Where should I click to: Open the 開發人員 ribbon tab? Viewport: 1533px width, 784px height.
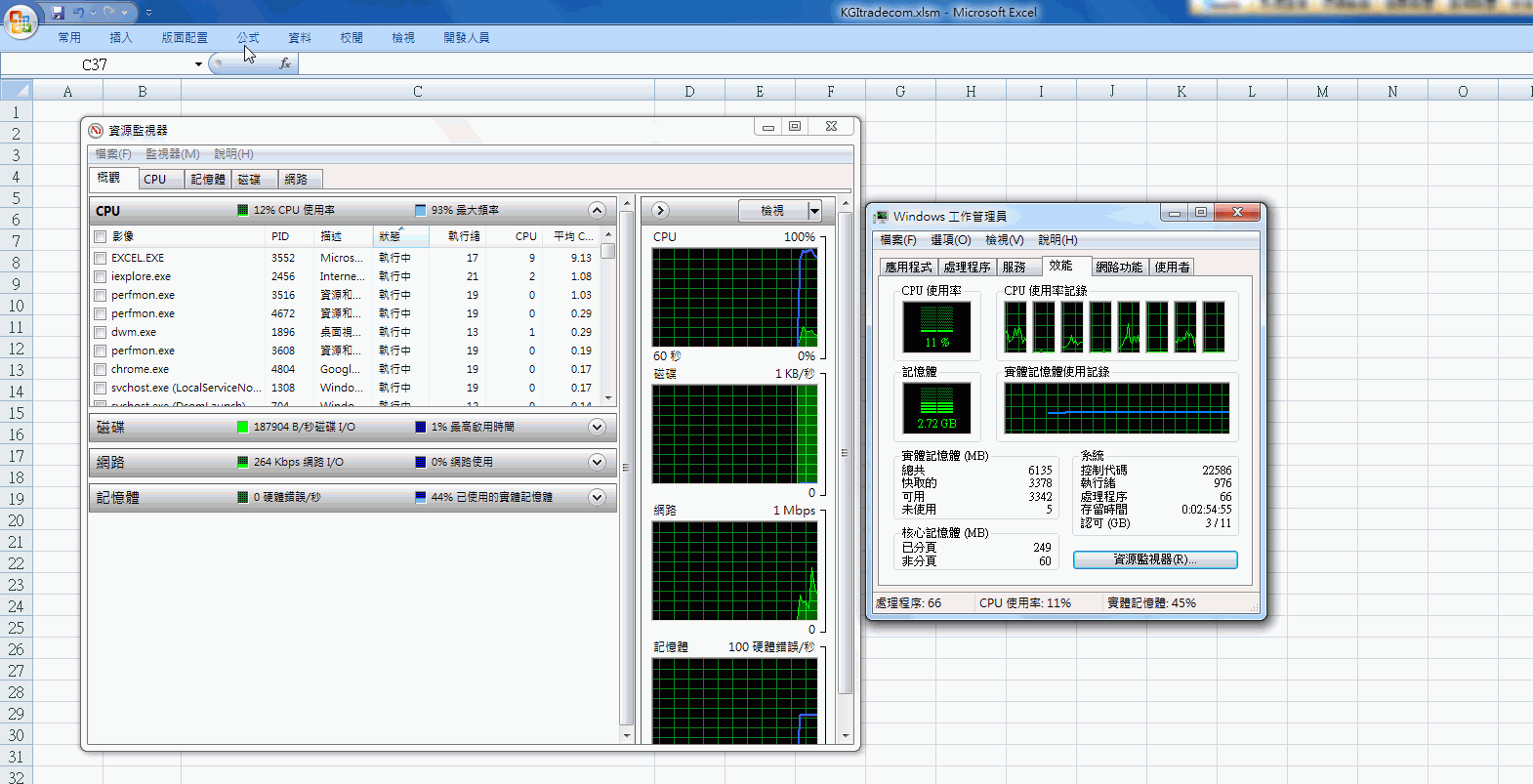point(467,38)
